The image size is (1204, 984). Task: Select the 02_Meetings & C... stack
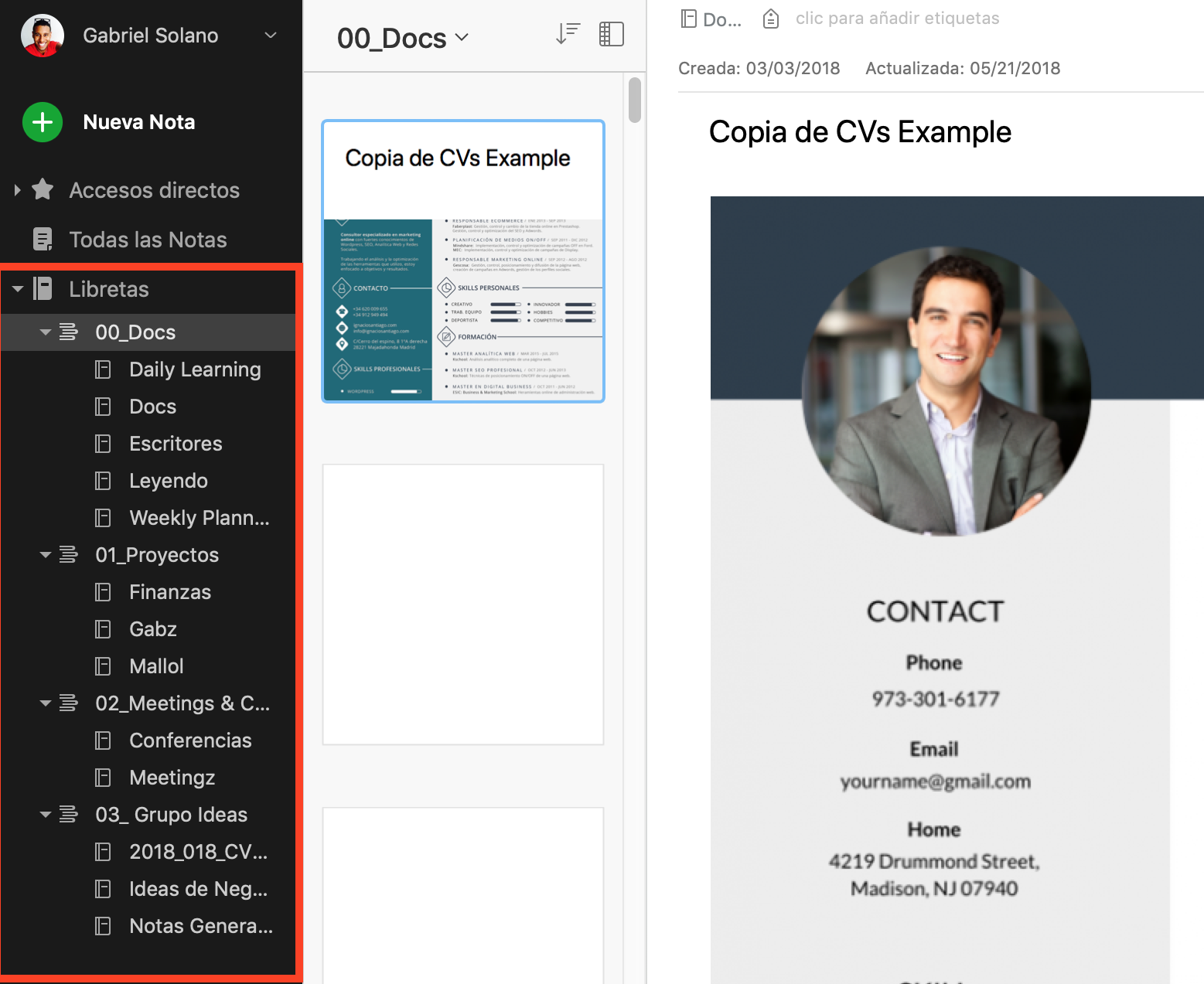click(182, 703)
